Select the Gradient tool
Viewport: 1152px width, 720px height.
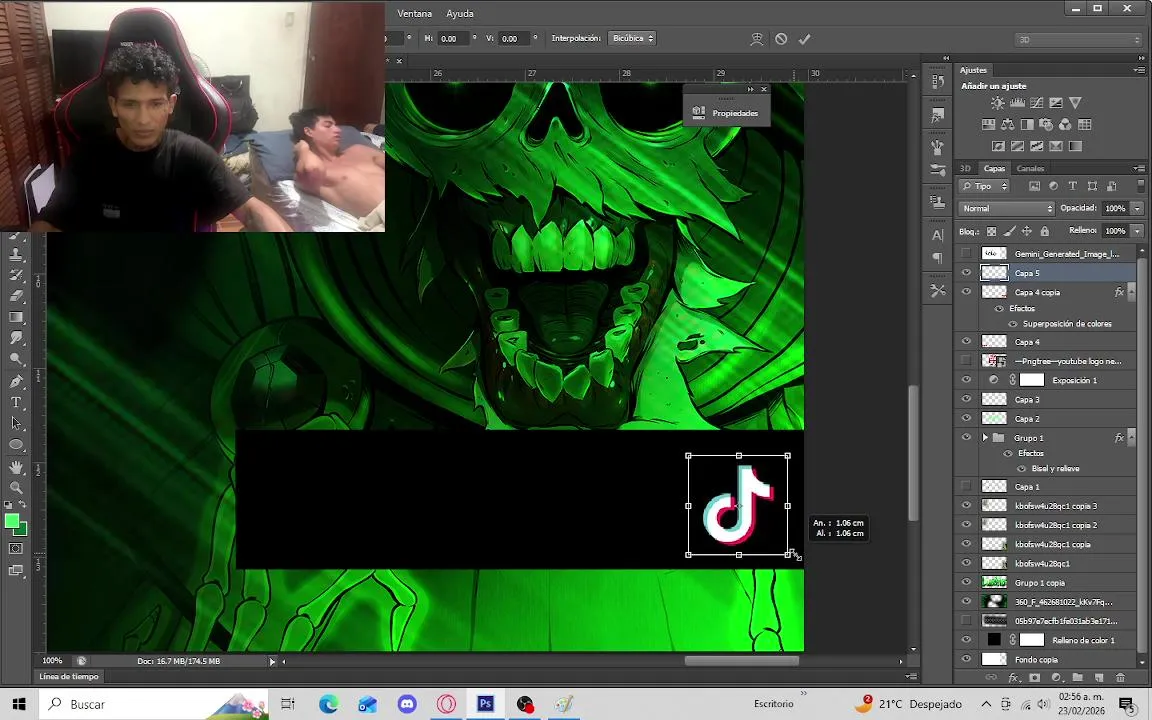click(16, 317)
